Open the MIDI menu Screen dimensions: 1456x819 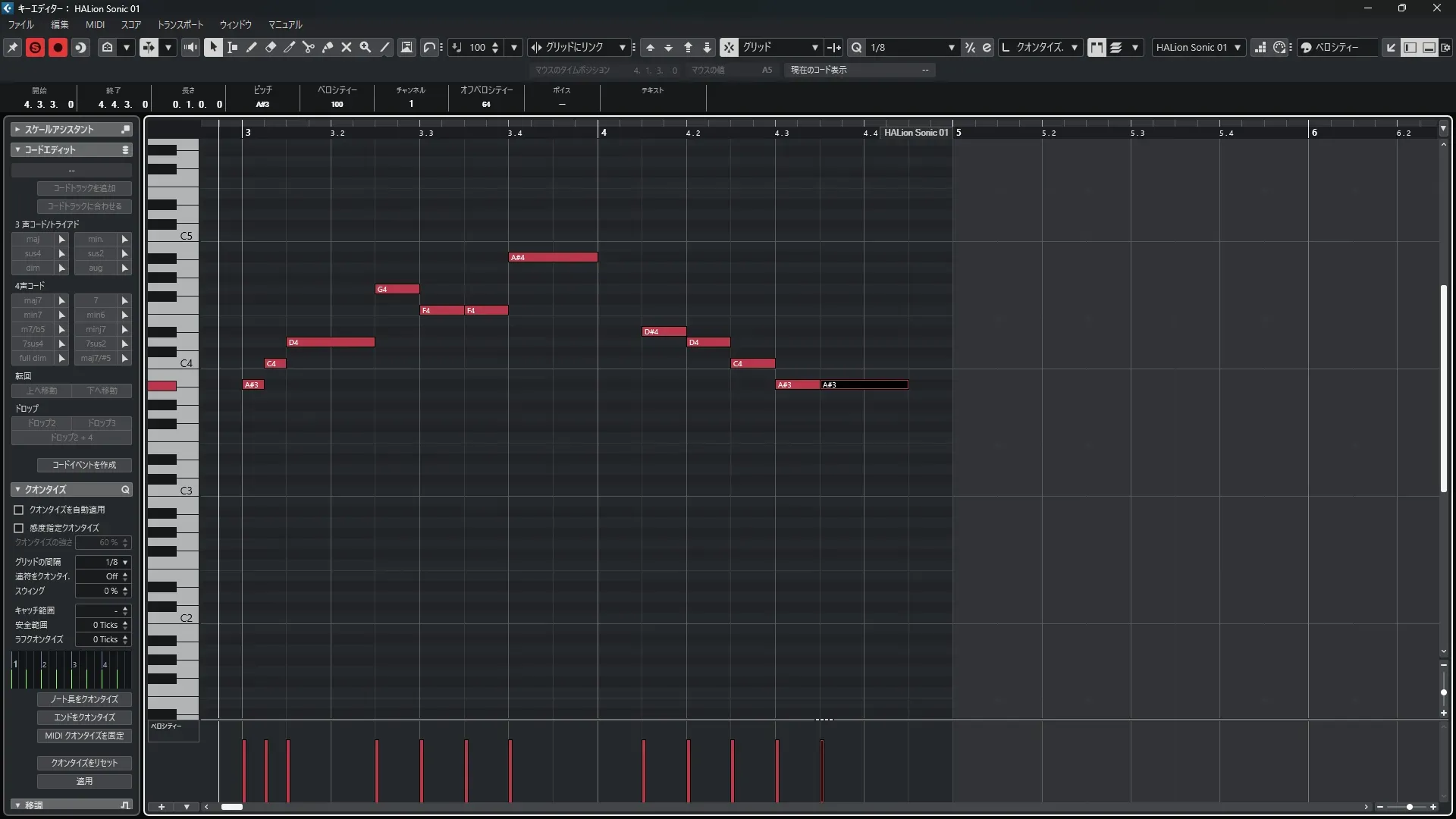tap(95, 24)
